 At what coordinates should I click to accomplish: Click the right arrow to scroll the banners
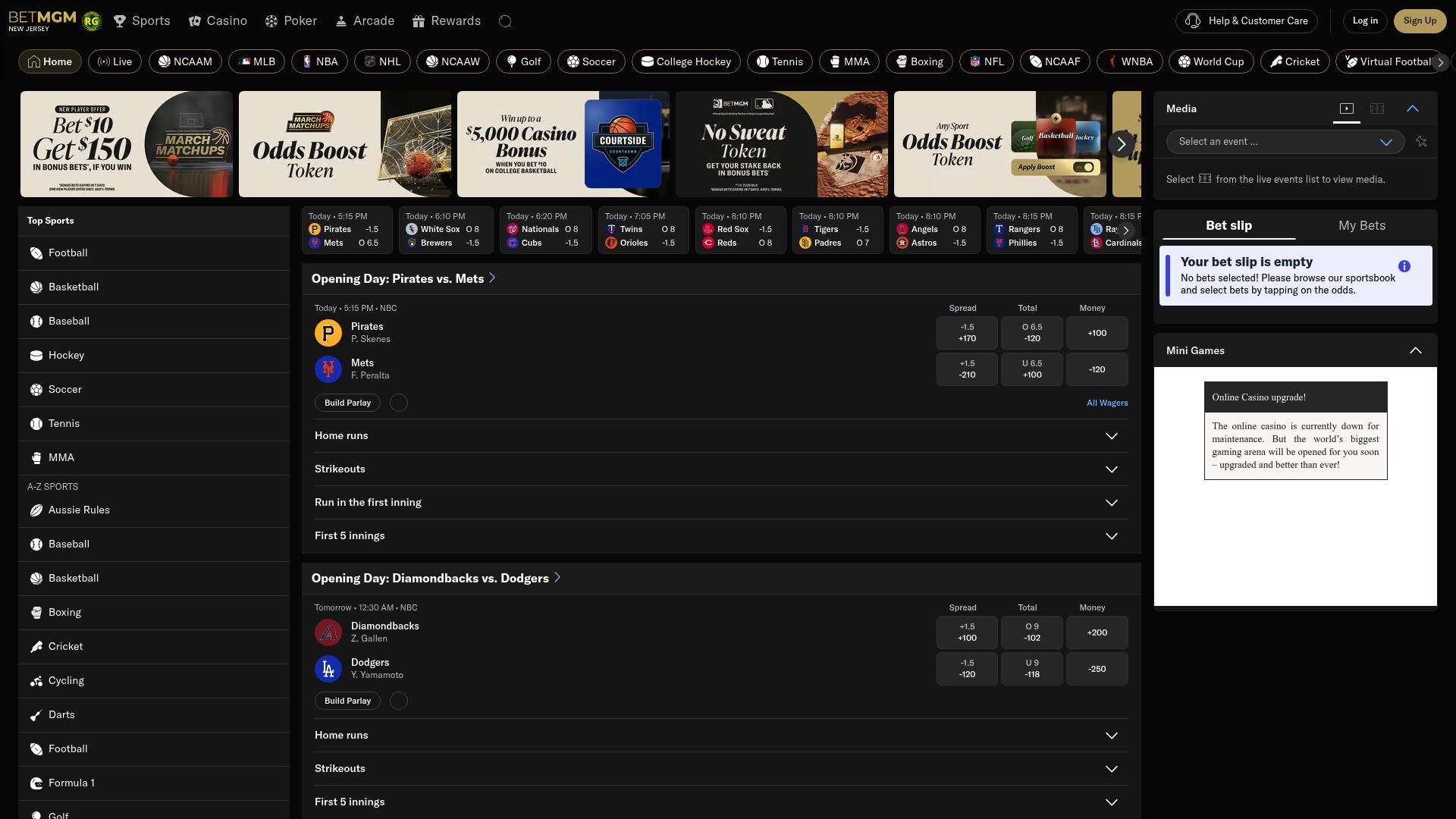point(1121,144)
